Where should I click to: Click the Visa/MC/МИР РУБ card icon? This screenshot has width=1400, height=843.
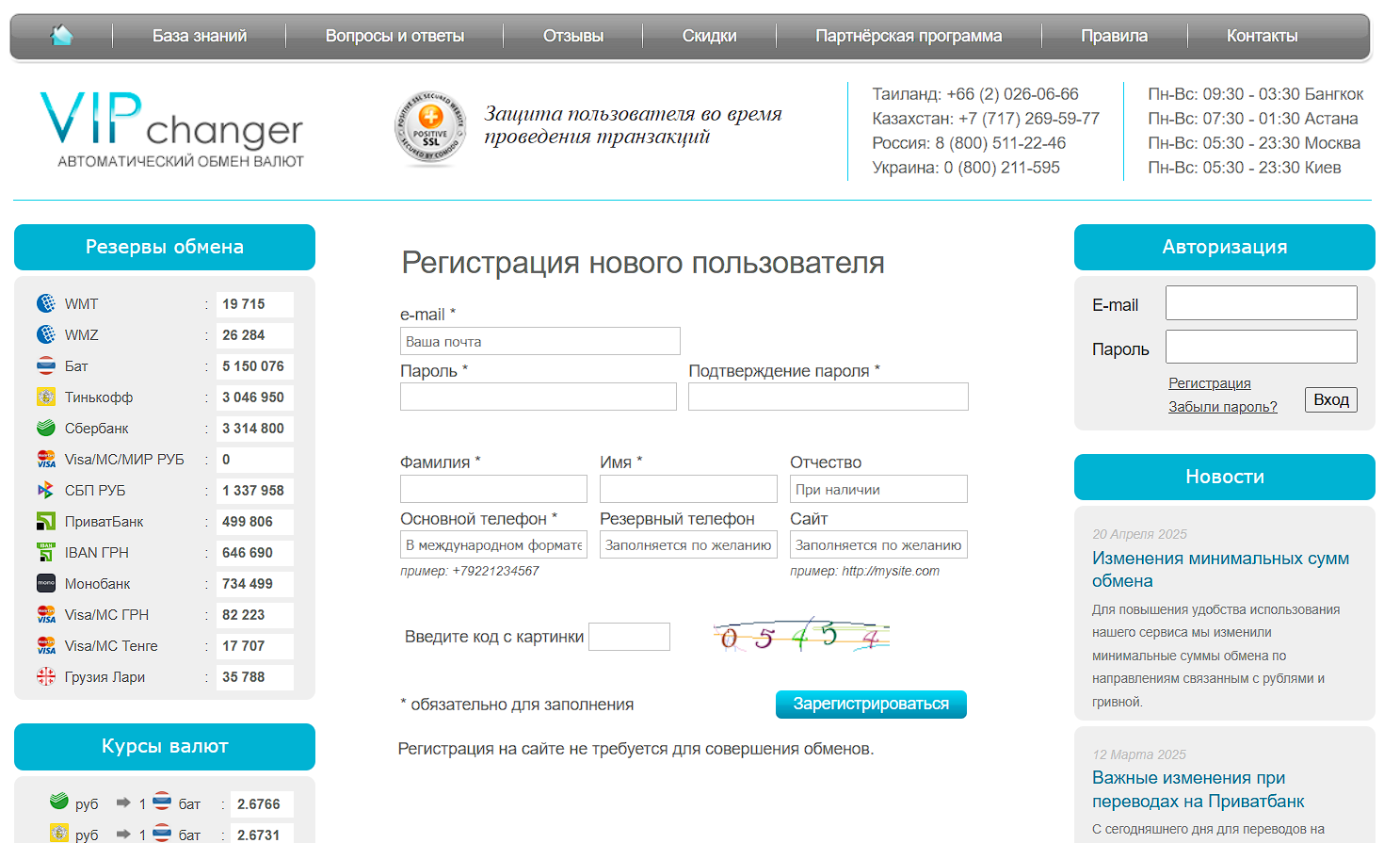(46, 459)
